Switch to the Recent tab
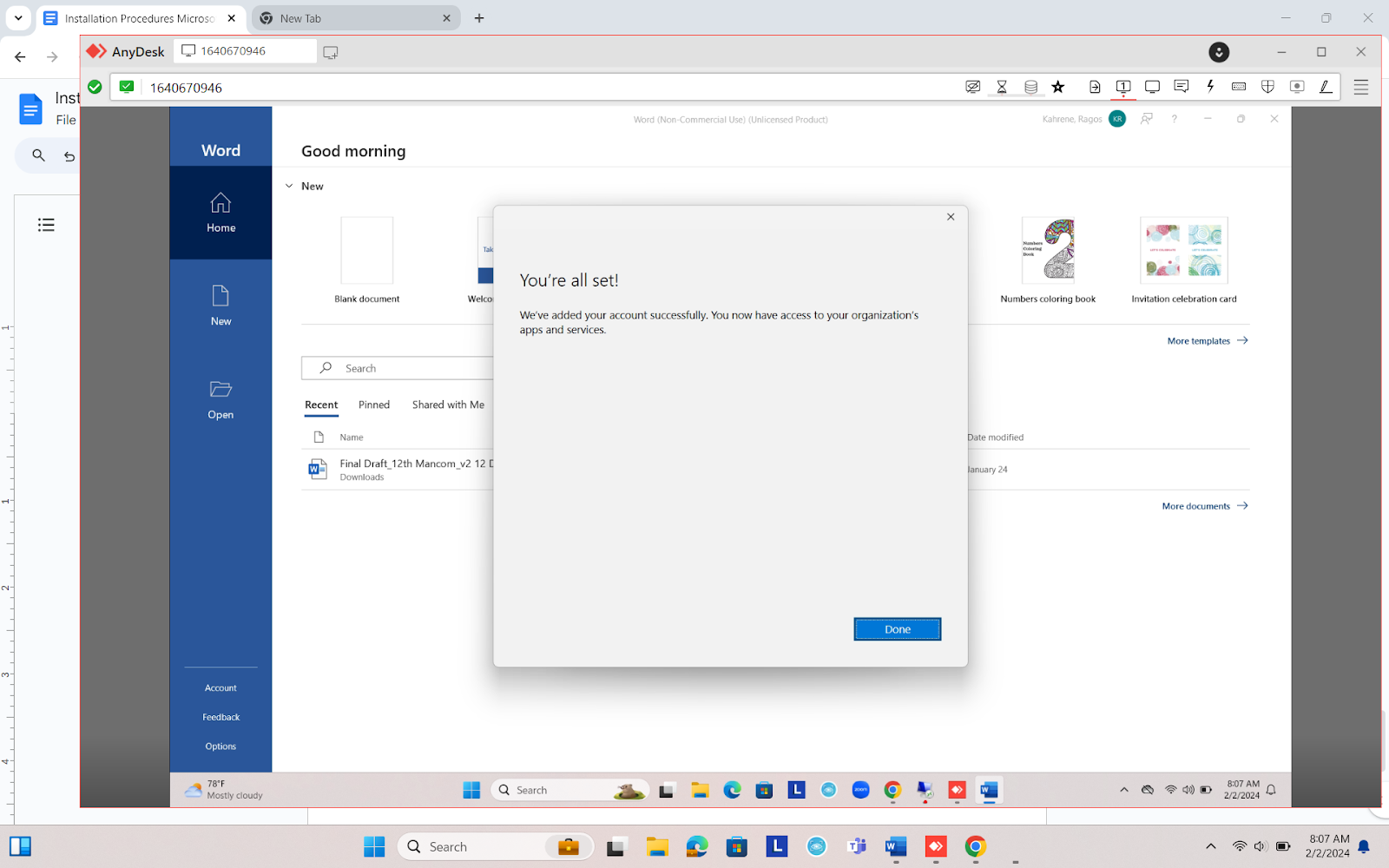Viewport: 1389px width, 868px height. coord(321,405)
